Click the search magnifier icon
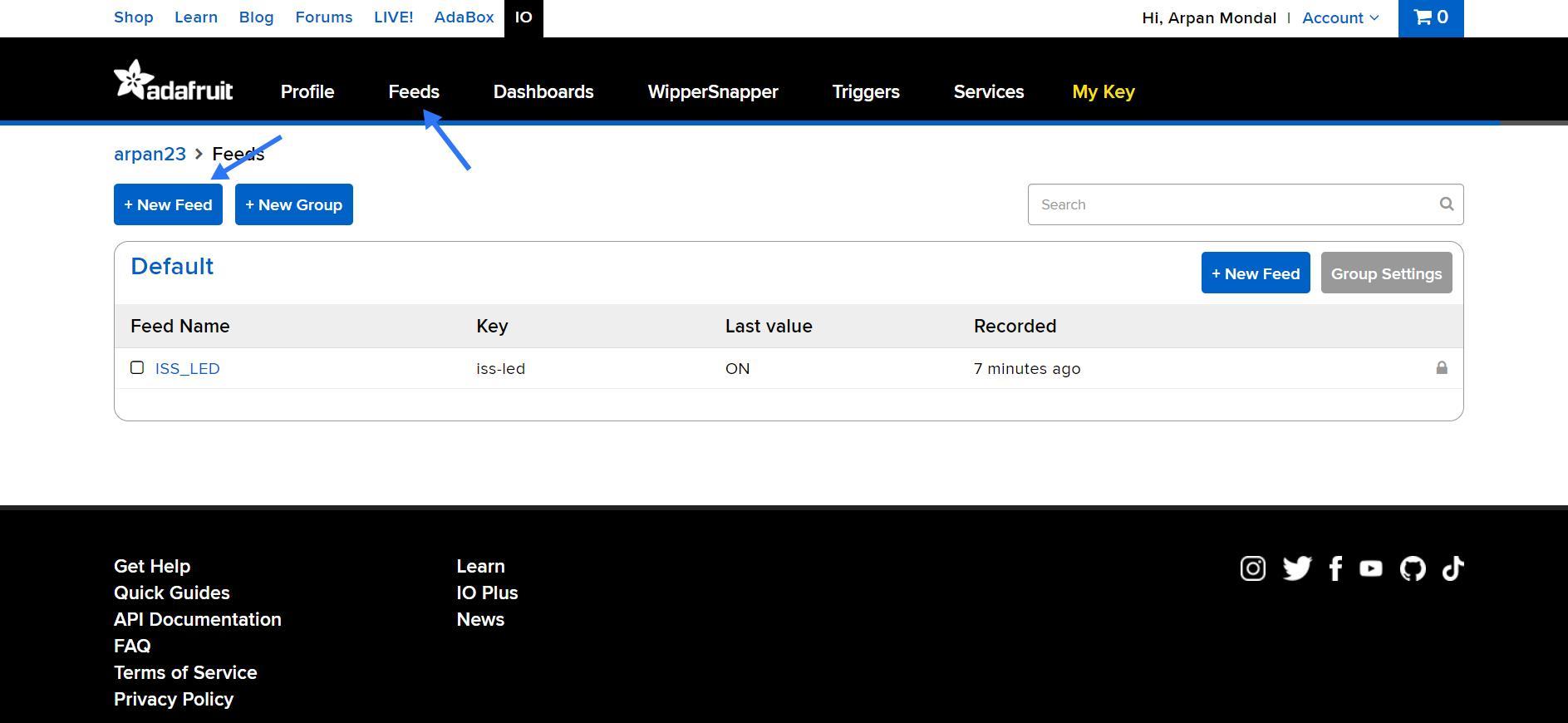1568x723 pixels. tap(1447, 204)
